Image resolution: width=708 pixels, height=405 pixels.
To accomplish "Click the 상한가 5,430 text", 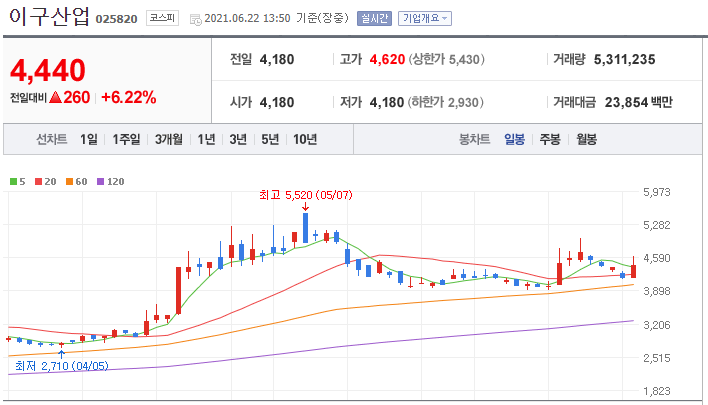I will [x=447, y=59].
